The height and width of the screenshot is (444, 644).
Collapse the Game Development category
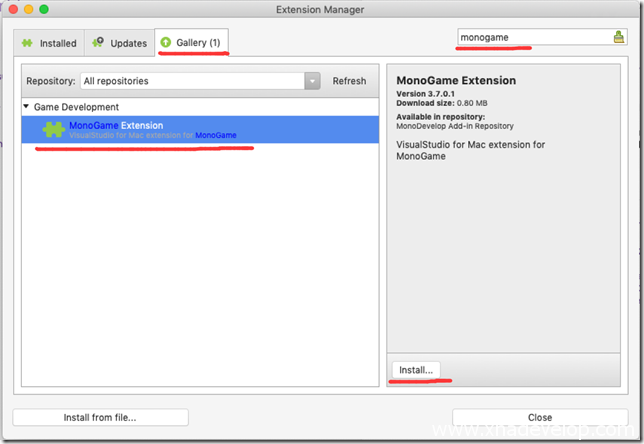27,107
